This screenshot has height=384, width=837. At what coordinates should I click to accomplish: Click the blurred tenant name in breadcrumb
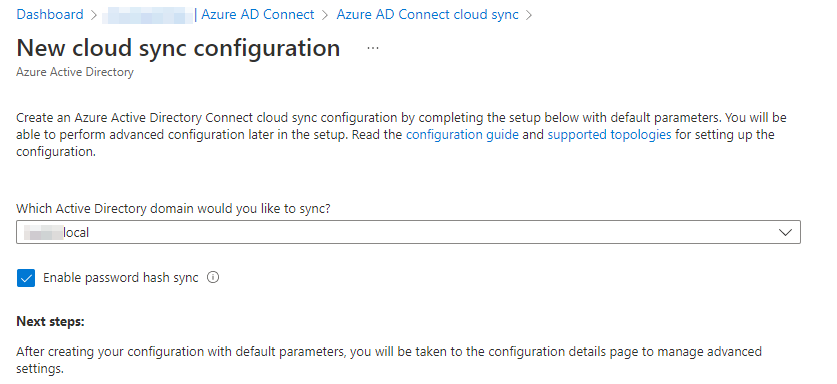point(147,15)
